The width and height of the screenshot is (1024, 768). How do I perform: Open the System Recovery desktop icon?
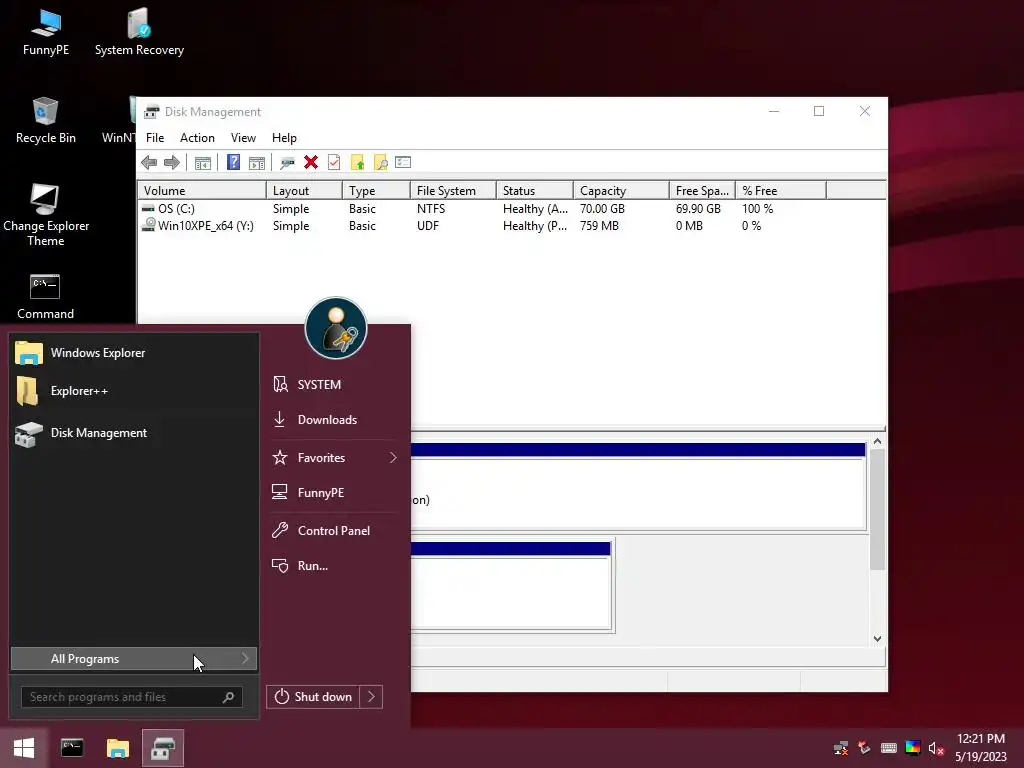(139, 33)
